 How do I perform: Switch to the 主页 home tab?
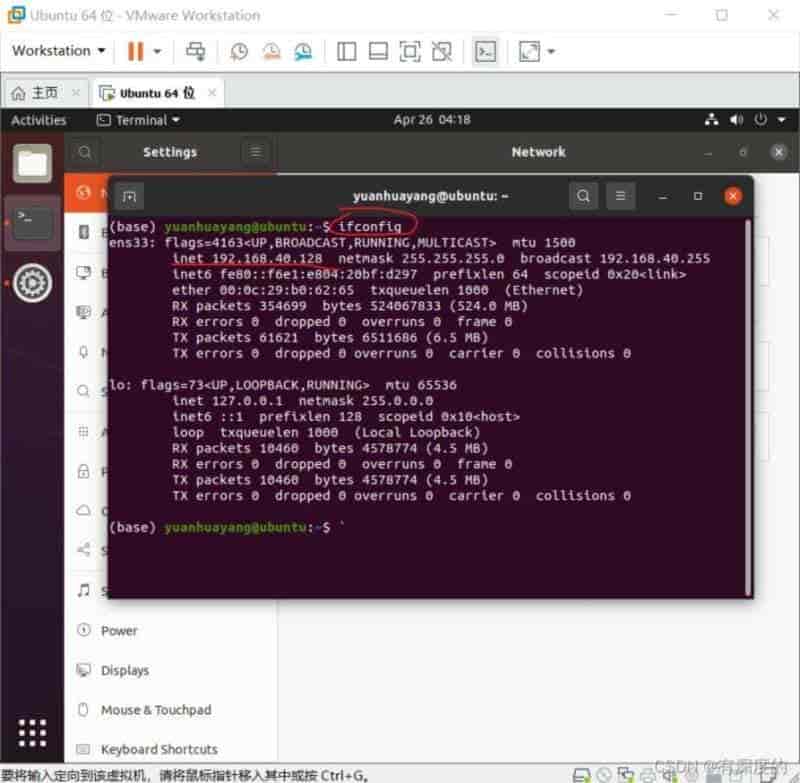pos(37,93)
